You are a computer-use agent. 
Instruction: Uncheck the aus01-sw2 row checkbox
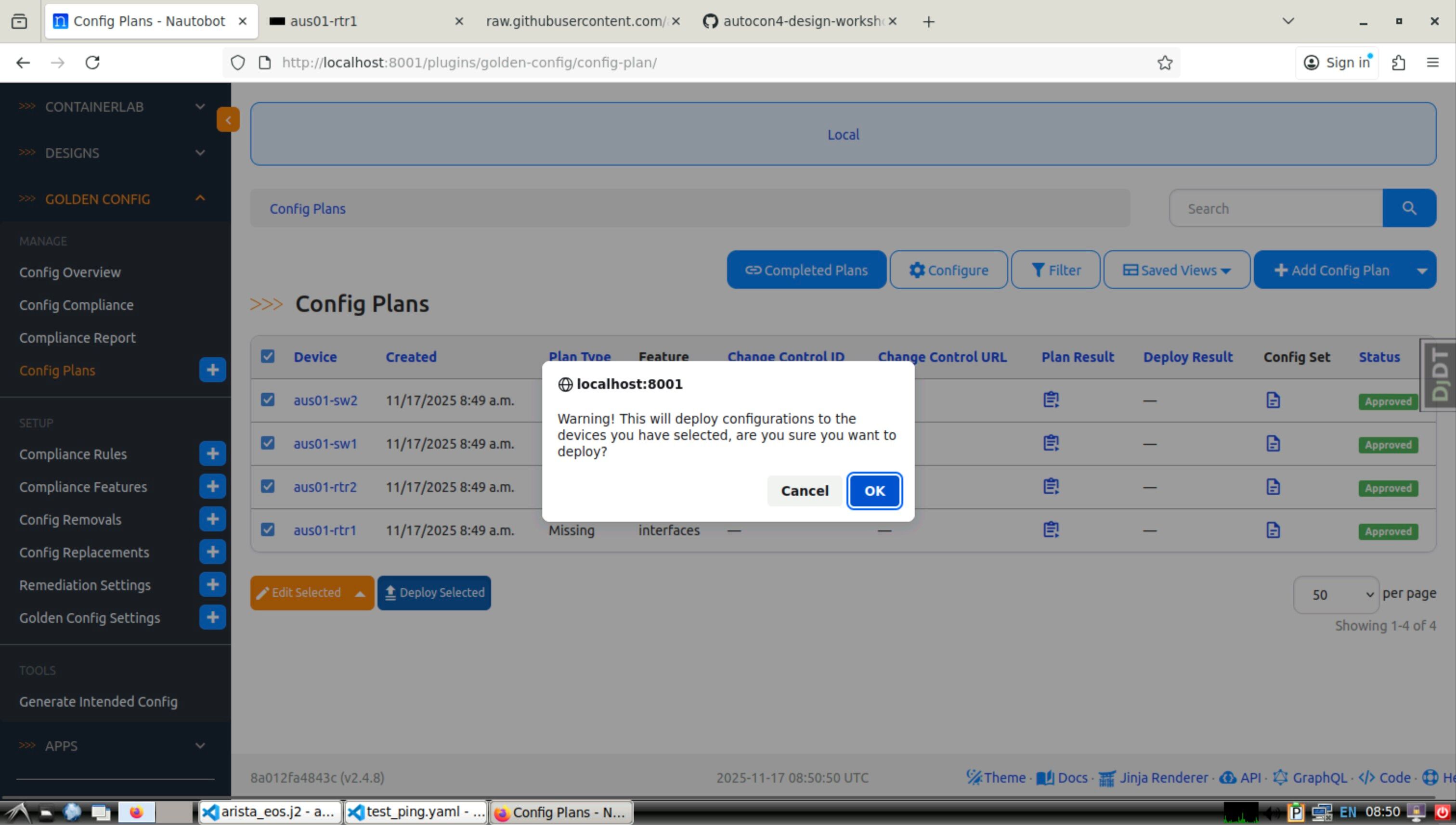click(268, 400)
